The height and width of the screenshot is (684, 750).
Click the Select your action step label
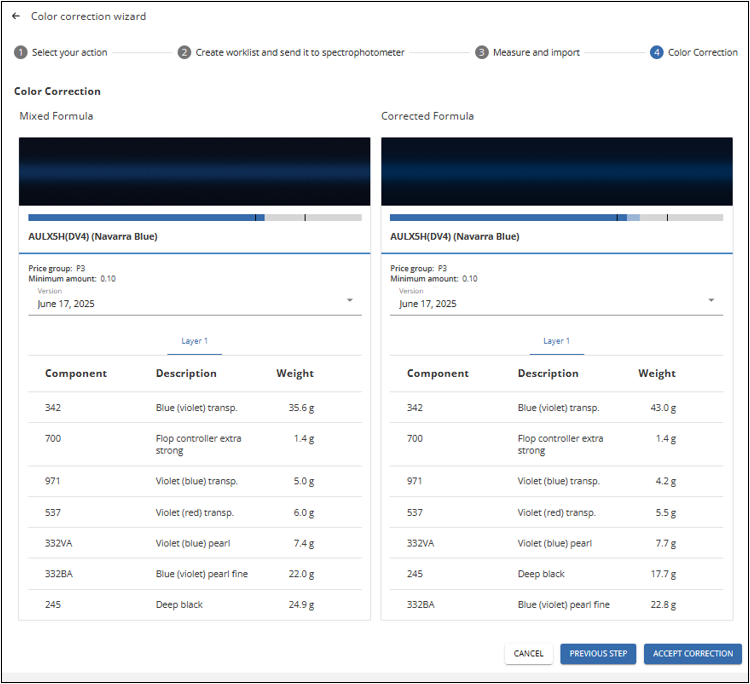[69, 53]
